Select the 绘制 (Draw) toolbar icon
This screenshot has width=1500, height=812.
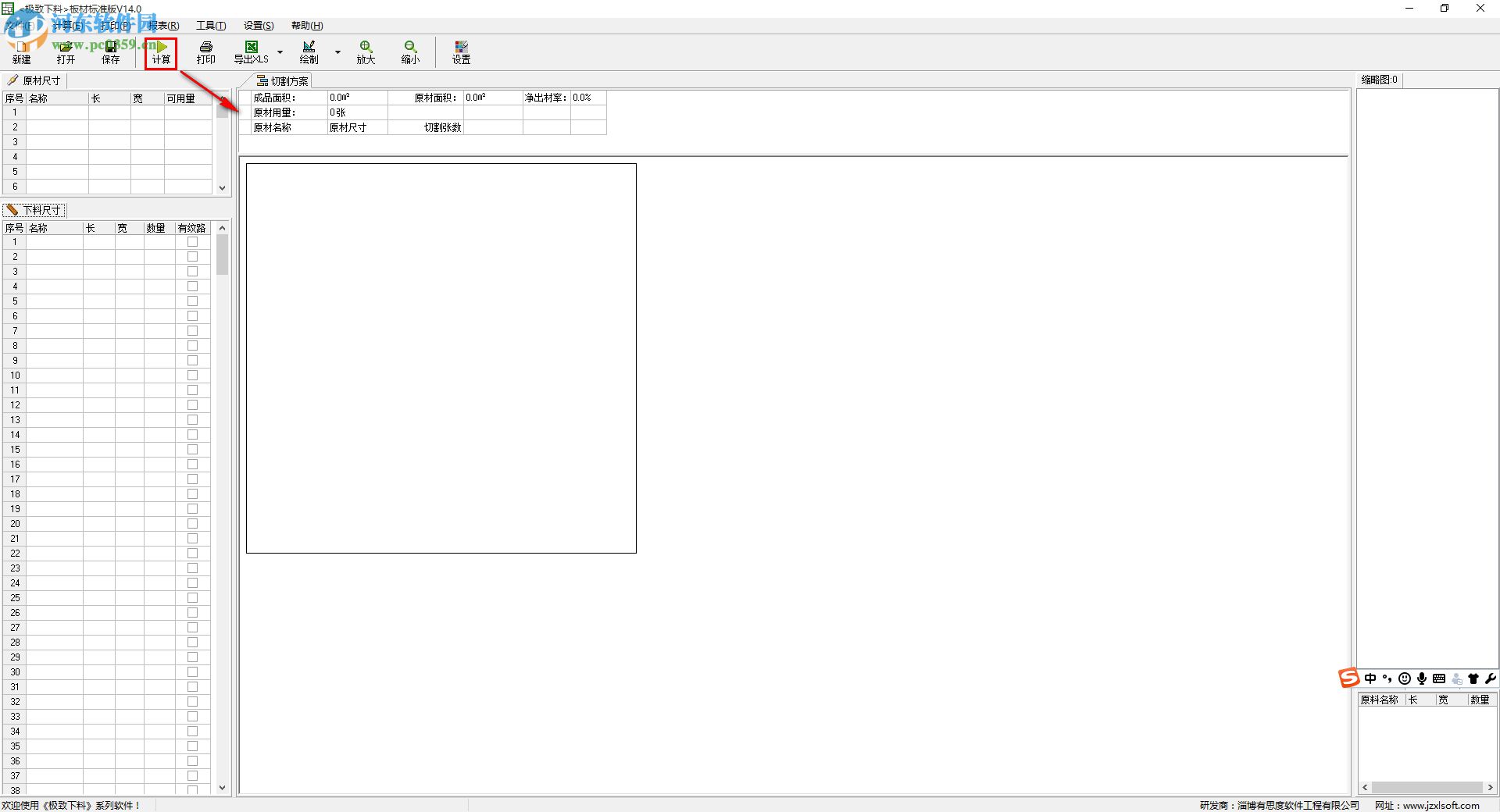click(x=309, y=52)
